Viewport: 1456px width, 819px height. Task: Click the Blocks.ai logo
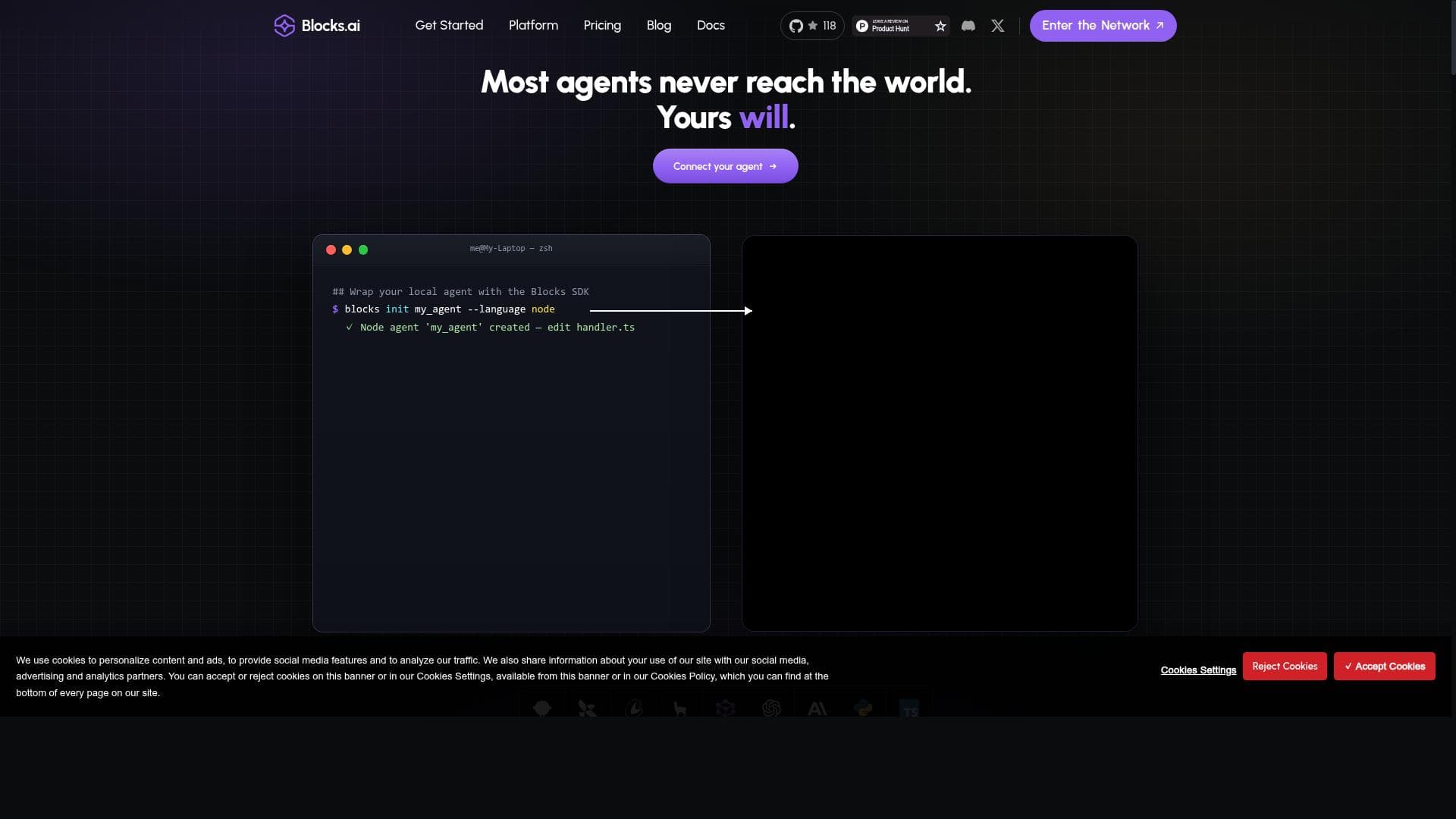(317, 26)
